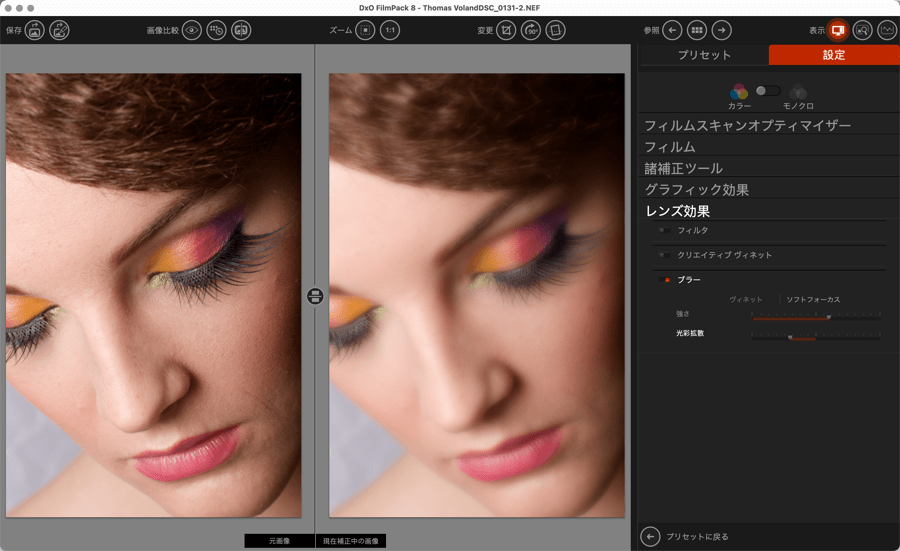Expand the フィルム section

point(670,147)
